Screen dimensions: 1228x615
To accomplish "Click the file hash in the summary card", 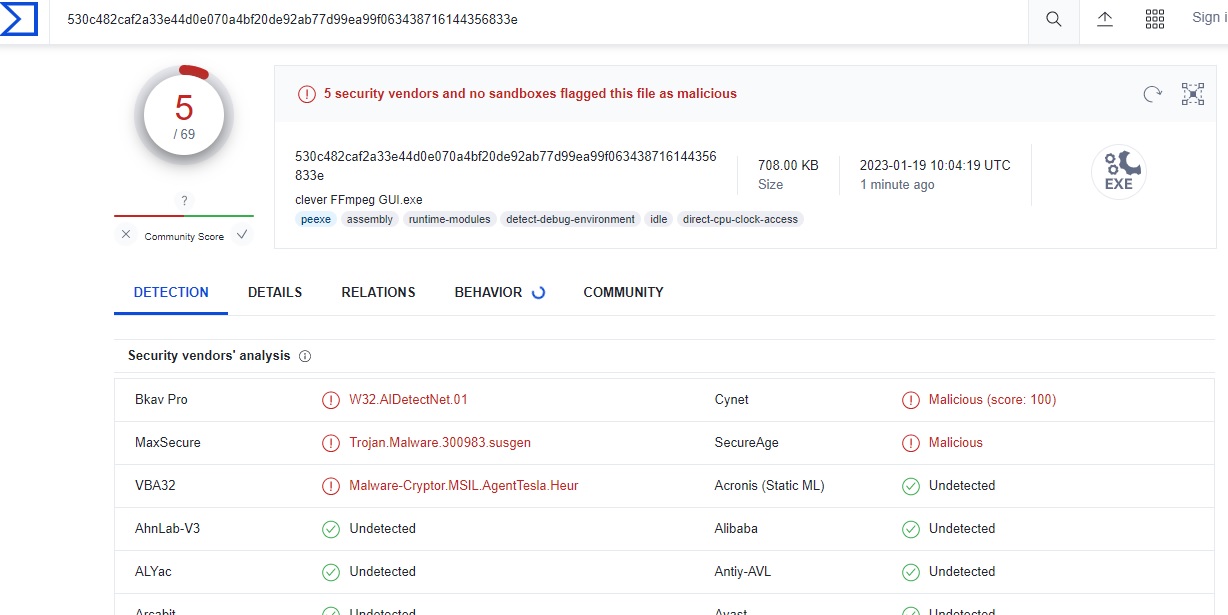I will 506,165.
